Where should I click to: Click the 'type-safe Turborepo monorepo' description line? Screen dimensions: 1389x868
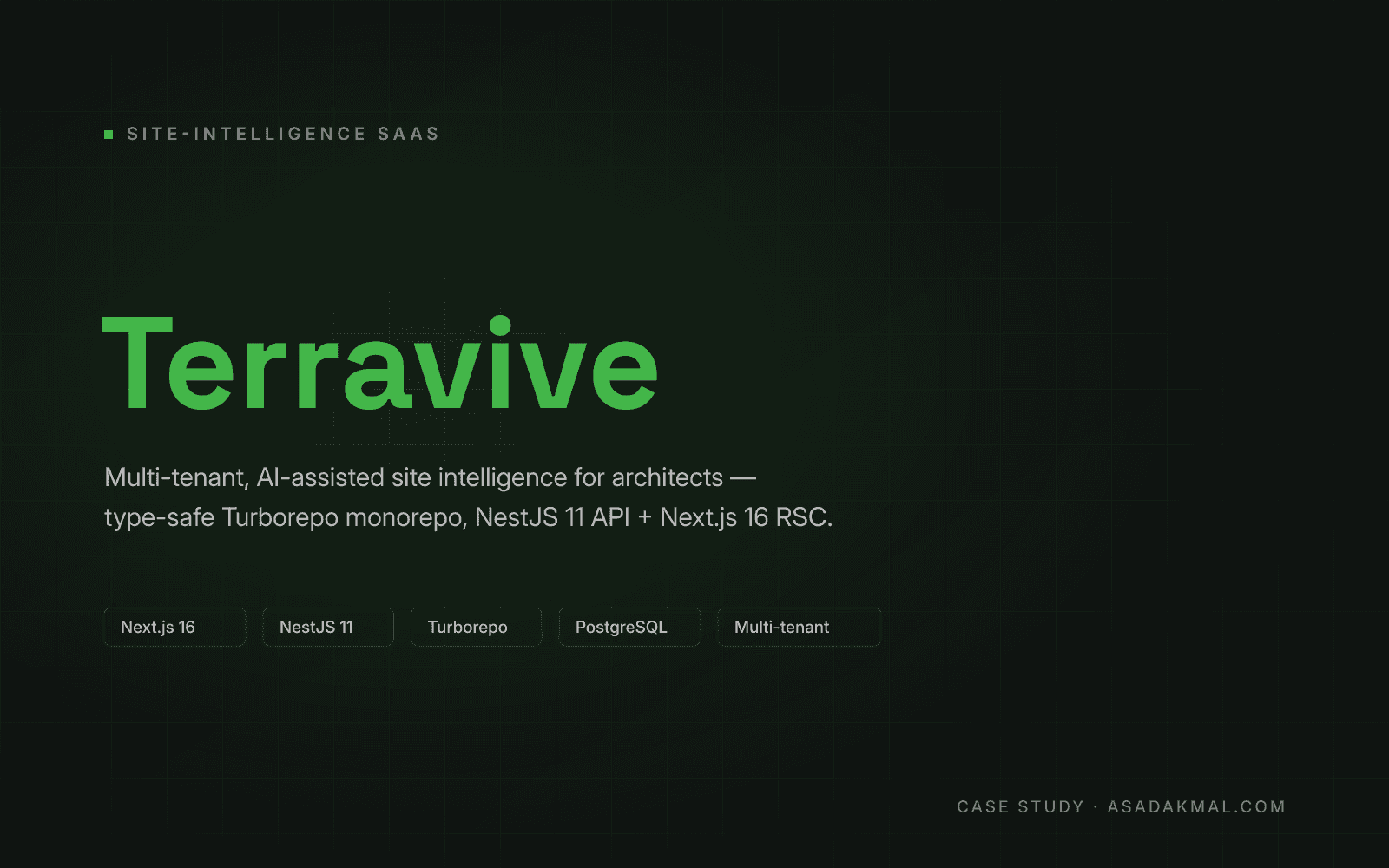tap(468, 517)
